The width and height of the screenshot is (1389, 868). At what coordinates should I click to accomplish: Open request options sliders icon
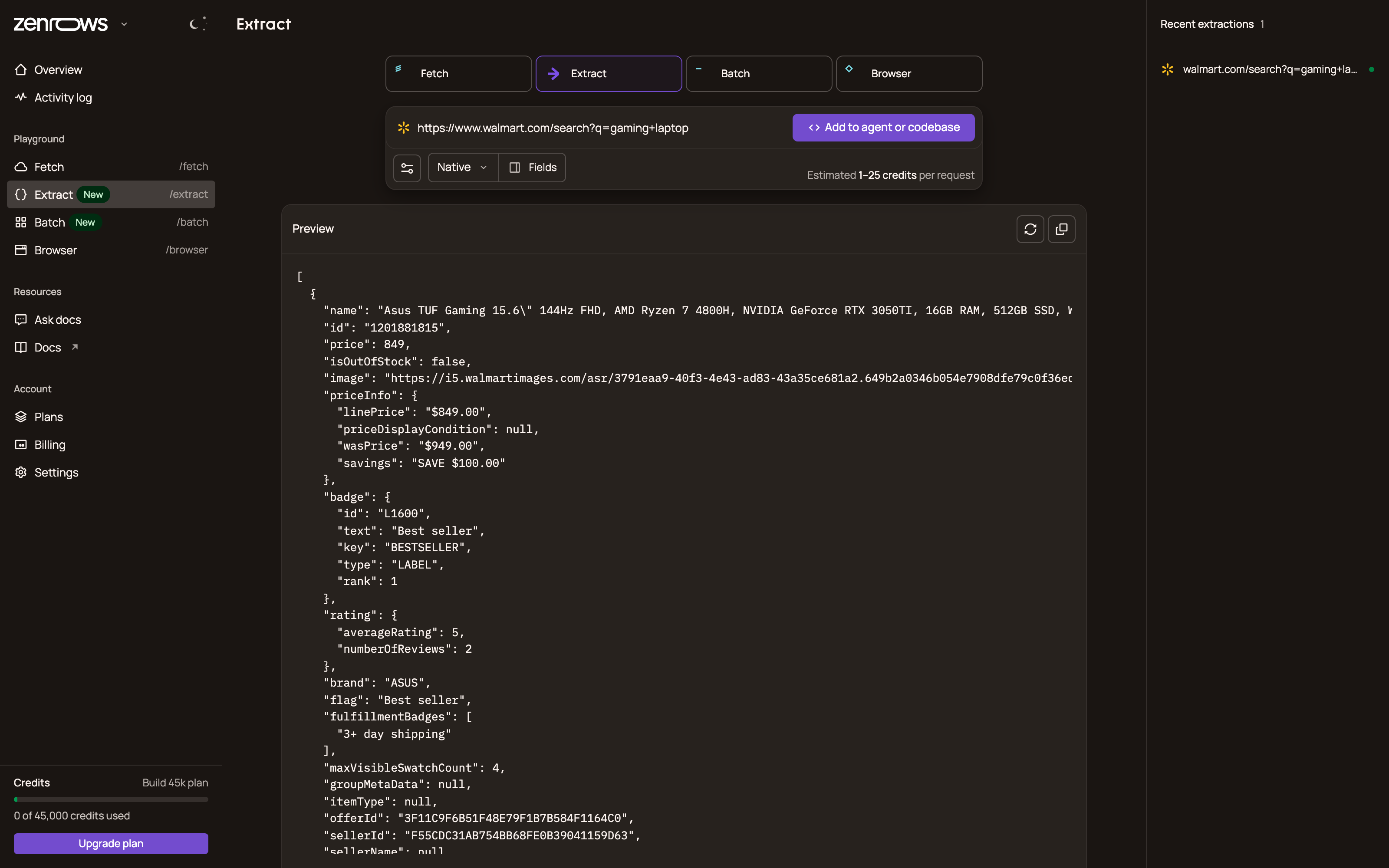coord(407,168)
